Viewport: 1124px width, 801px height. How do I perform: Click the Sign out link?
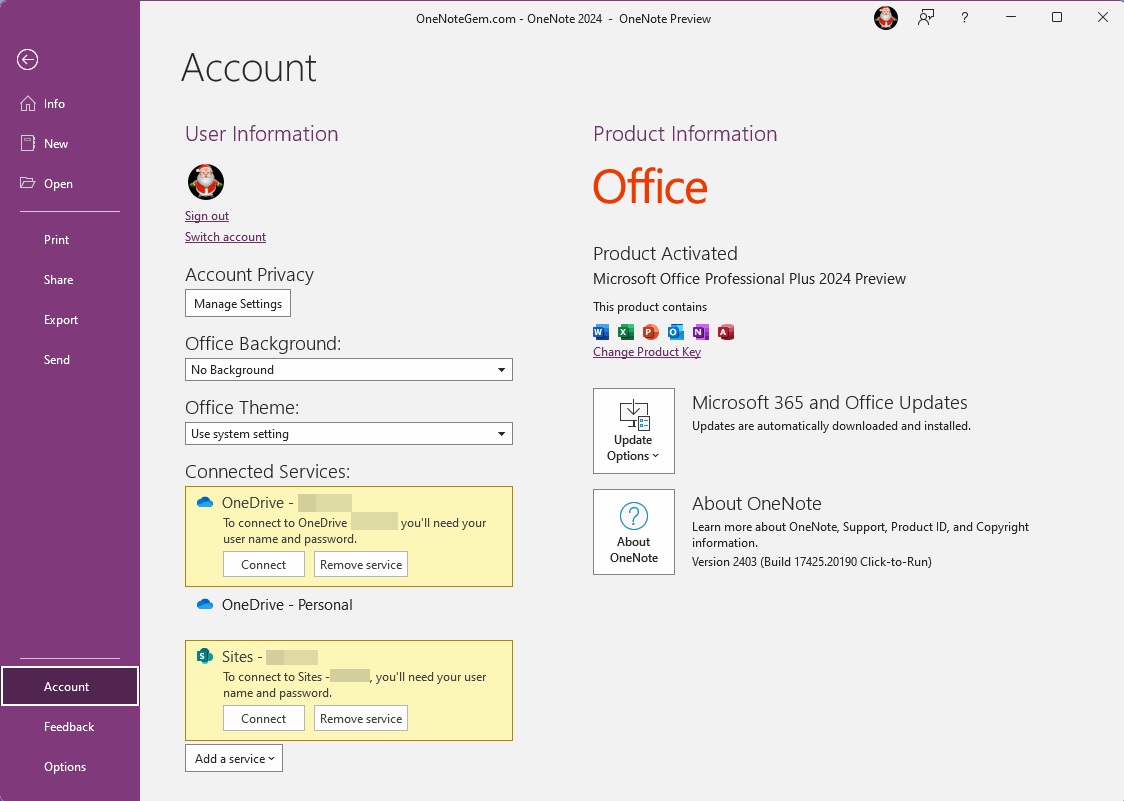pyautogui.click(x=206, y=216)
